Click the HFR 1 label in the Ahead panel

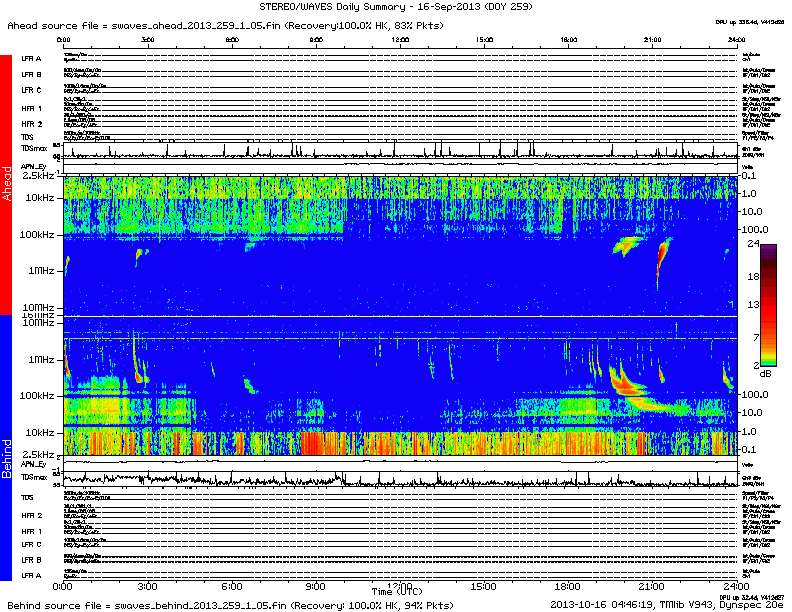click(x=32, y=108)
